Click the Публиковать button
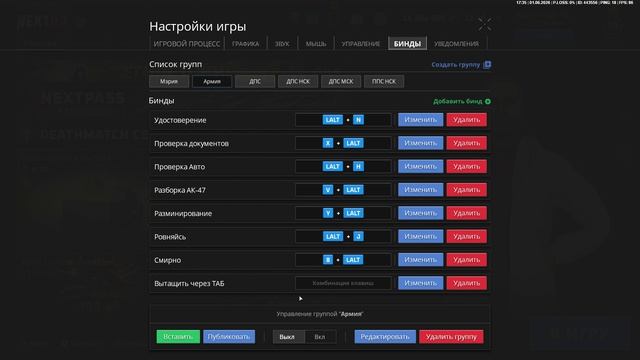 [229, 336]
